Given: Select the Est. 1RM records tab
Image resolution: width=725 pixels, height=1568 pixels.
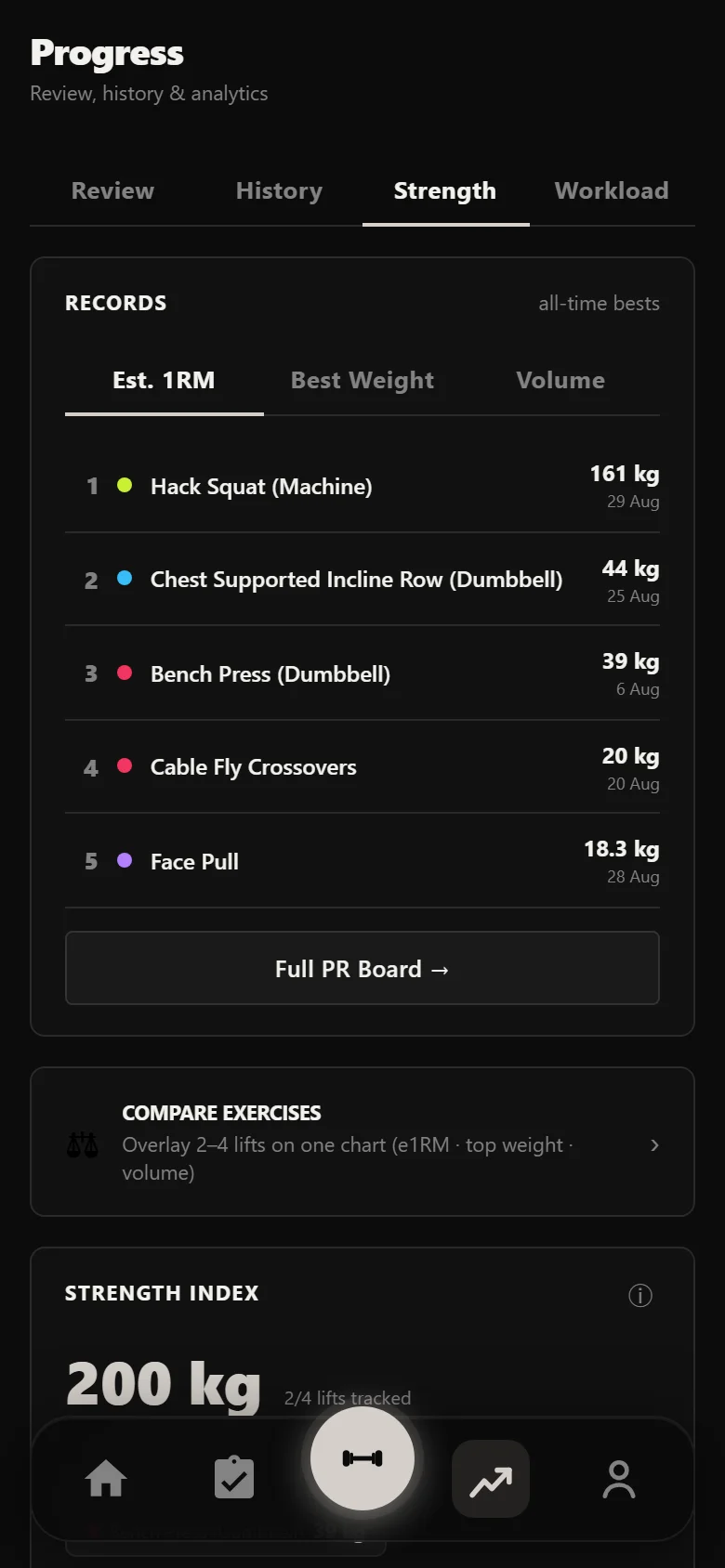Looking at the screenshot, I should (x=164, y=381).
